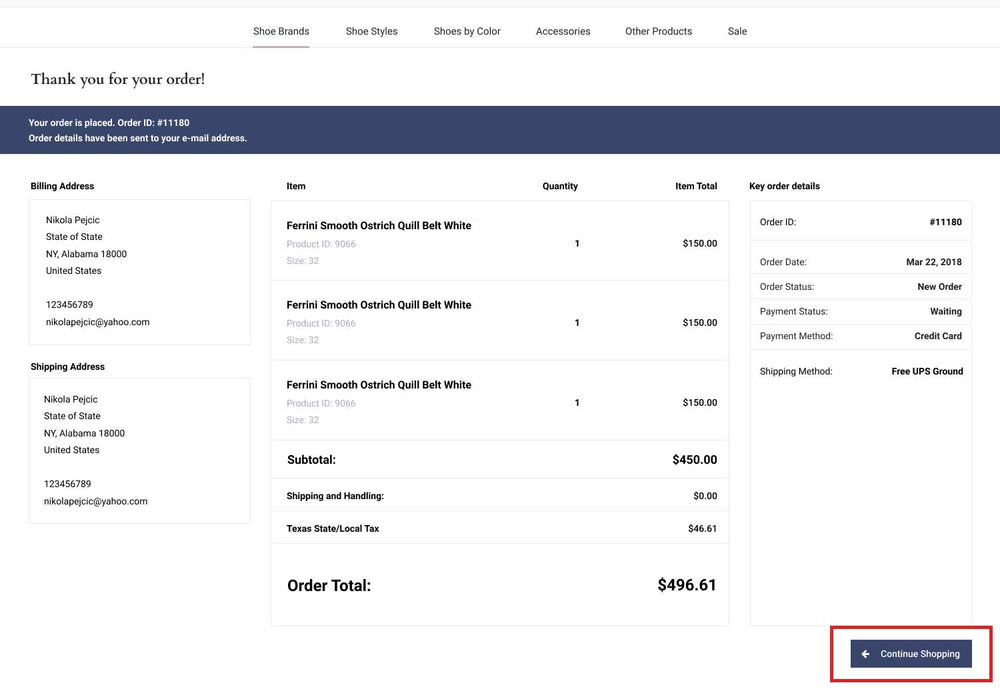This screenshot has height=699, width=1000.
Task: Click the Texas State/Local Tax row
Action: 500,528
